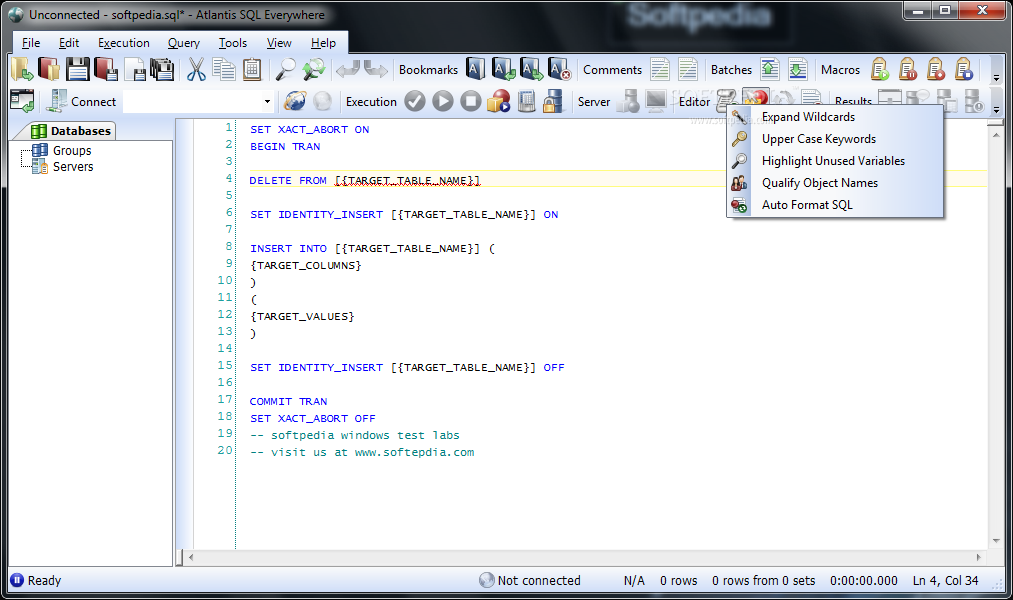Viewport: 1013px width, 600px height.
Task: Click the Editor scroll script icon
Action: [726, 100]
